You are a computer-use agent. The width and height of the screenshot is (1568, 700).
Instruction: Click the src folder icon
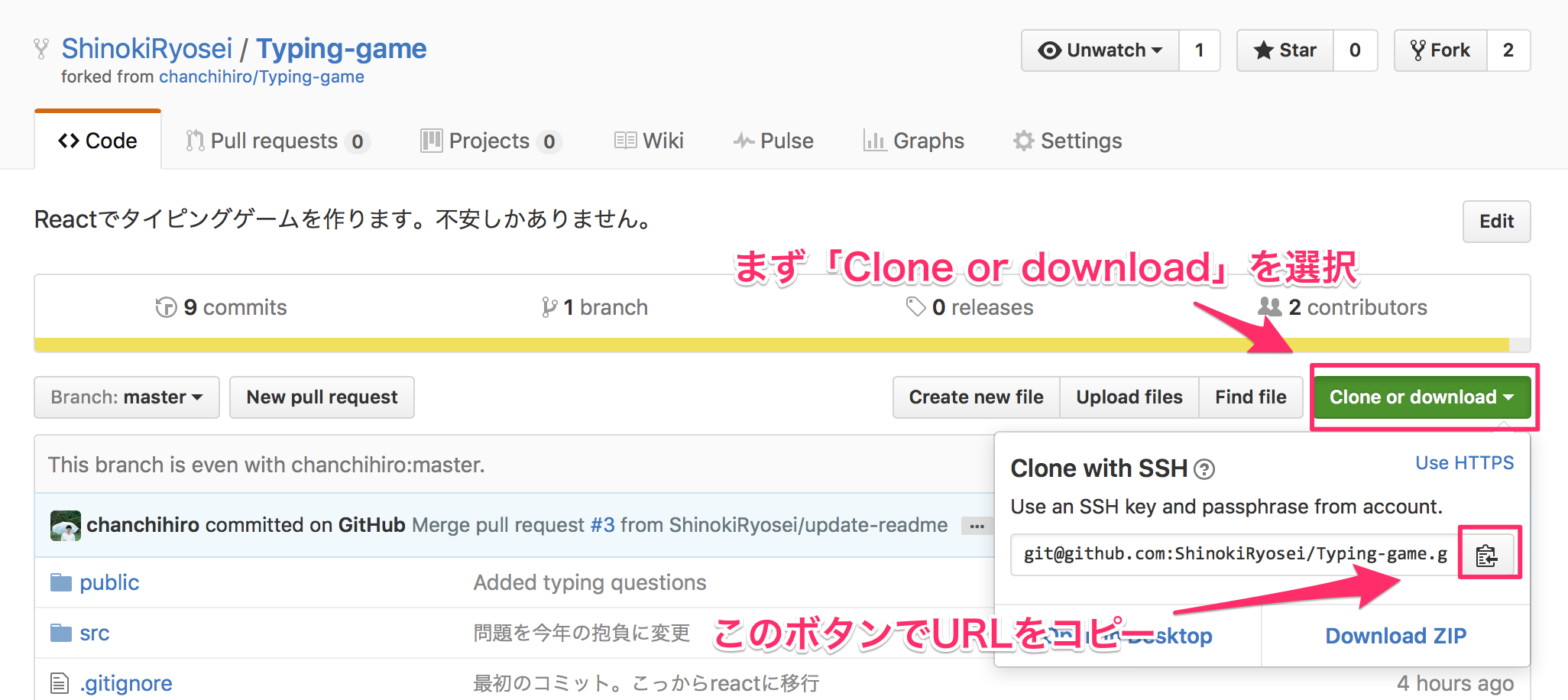pos(61,633)
